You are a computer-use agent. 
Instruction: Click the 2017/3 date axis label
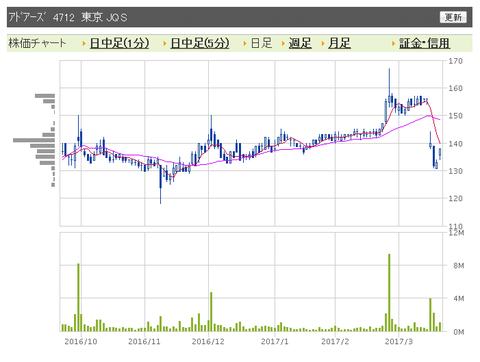coord(399,341)
